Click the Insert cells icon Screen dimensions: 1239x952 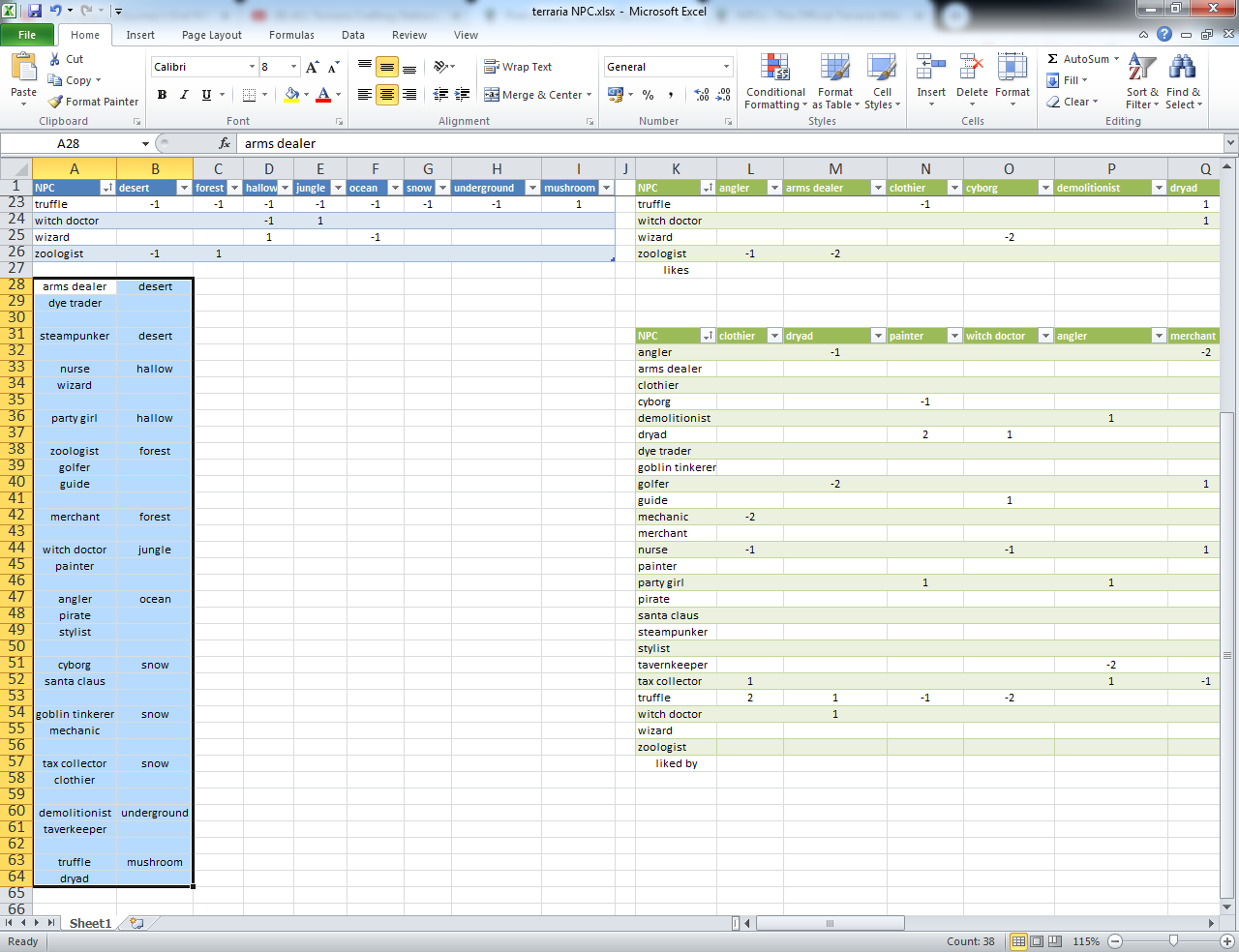[931, 68]
